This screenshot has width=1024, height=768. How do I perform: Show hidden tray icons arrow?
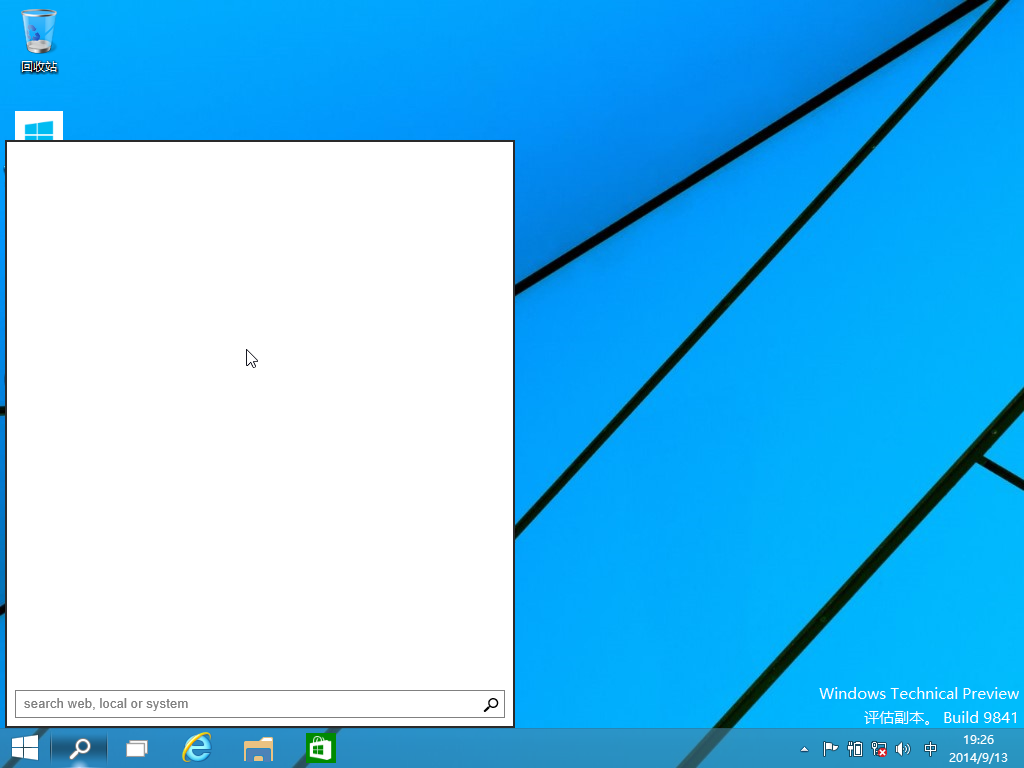tap(805, 749)
